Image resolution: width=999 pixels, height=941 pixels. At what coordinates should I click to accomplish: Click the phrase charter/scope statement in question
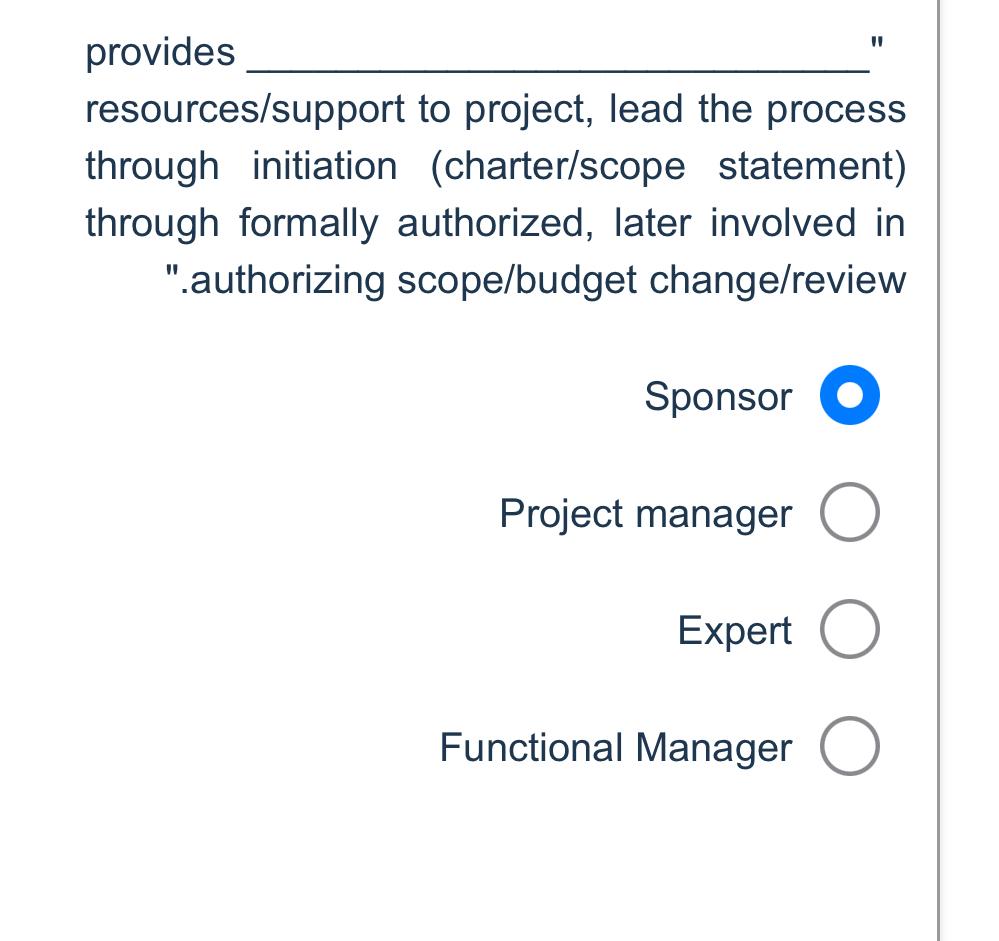(x=670, y=166)
